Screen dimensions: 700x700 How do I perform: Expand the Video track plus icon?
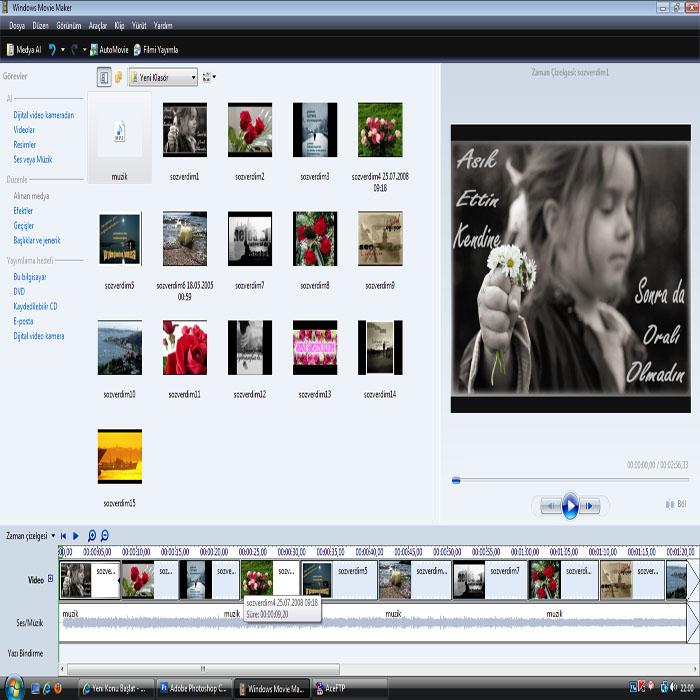(x=50, y=579)
